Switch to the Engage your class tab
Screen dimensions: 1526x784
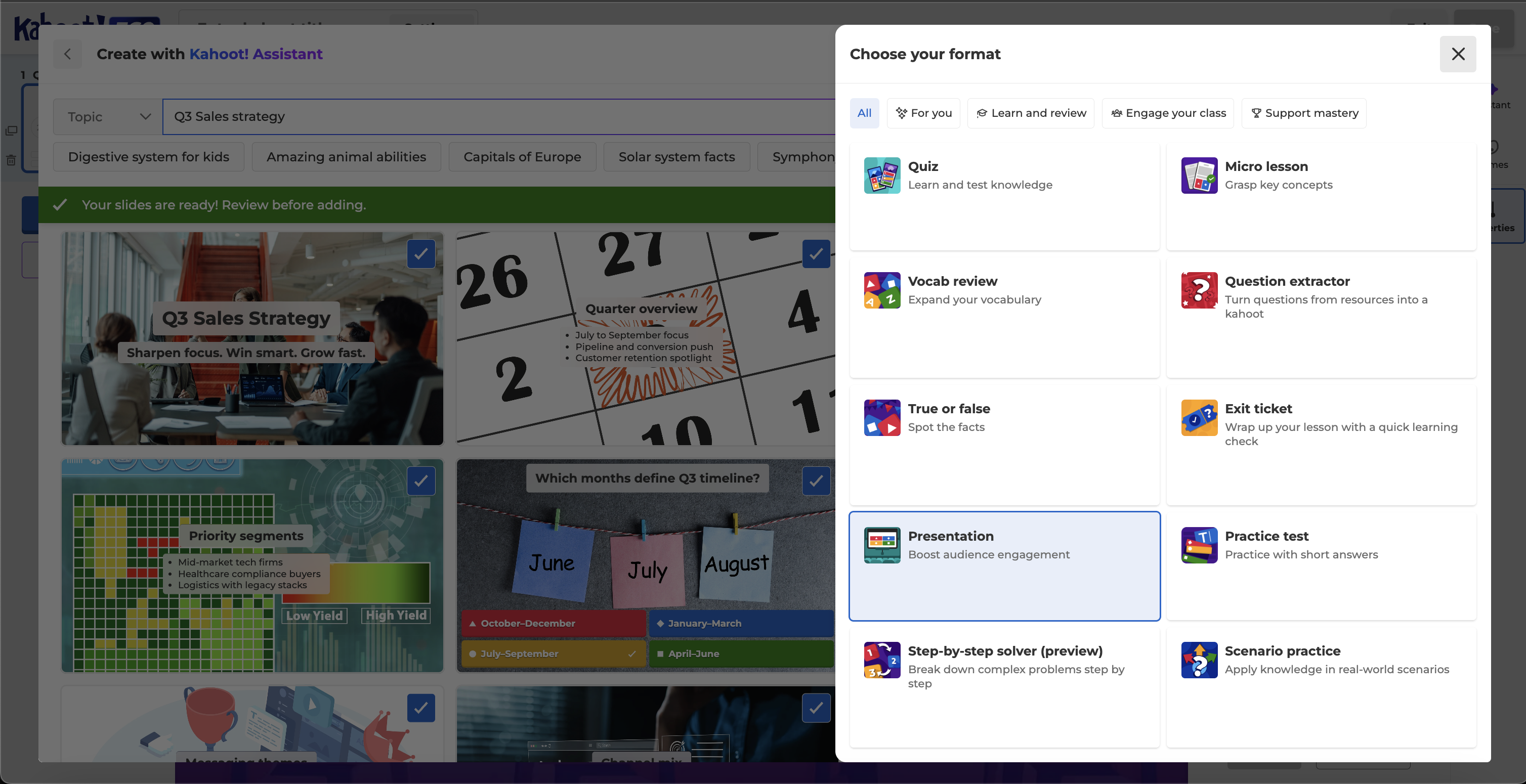[1168, 113]
